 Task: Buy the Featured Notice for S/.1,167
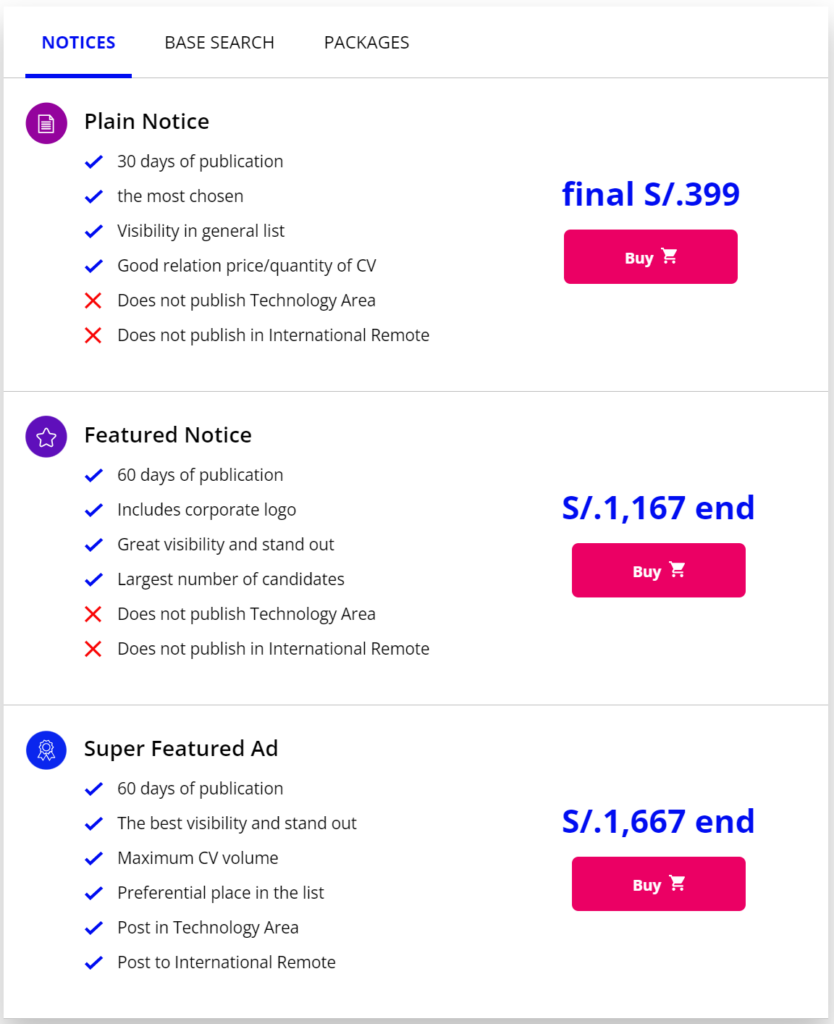[658, 570]
